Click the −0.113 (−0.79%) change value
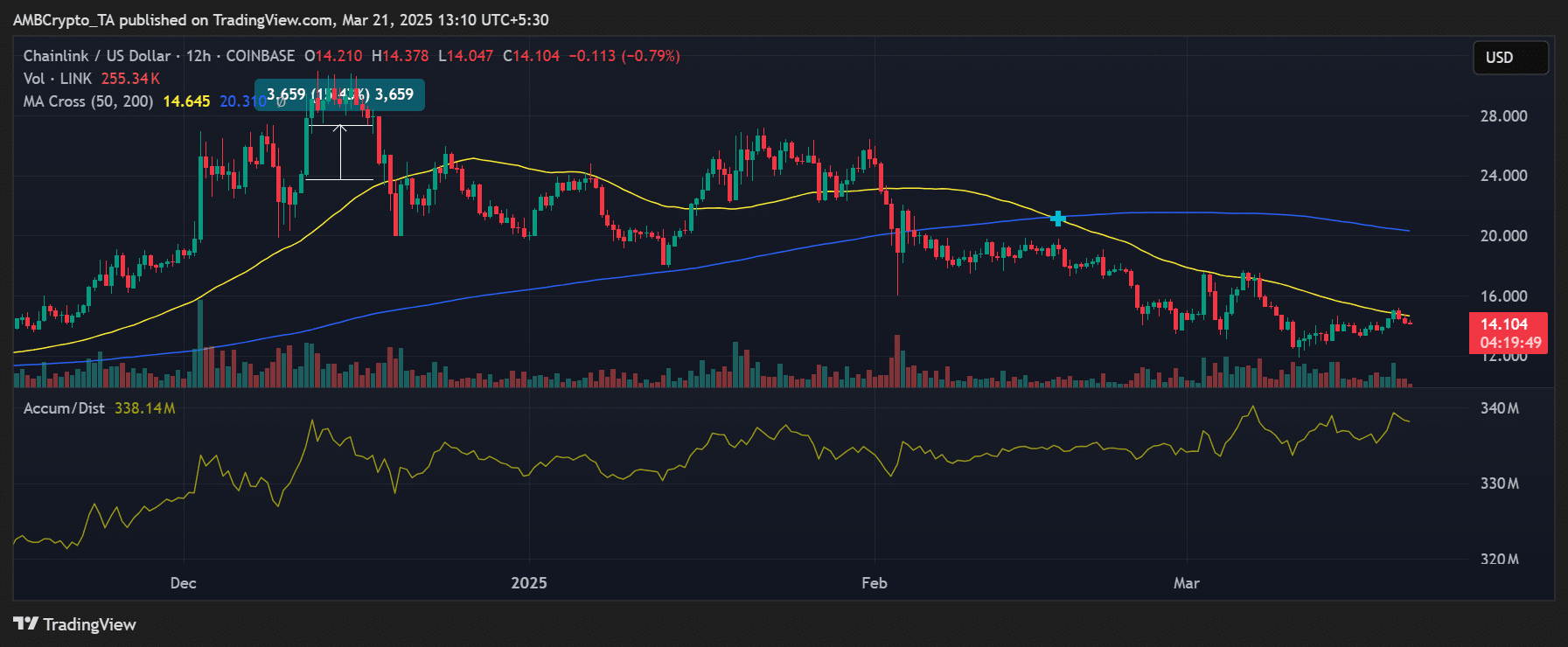 624,56
